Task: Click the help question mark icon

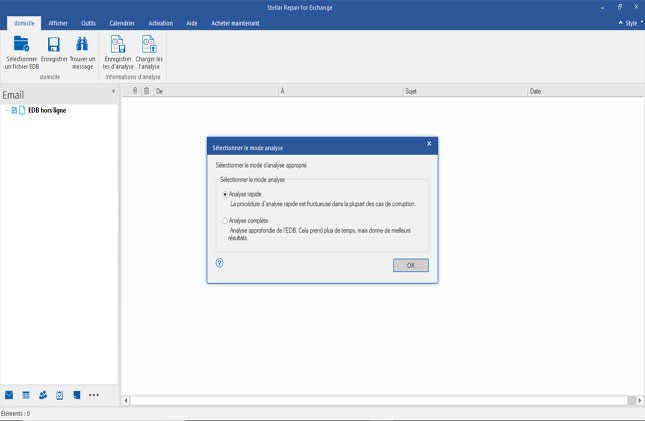Action: pos(219,263)
